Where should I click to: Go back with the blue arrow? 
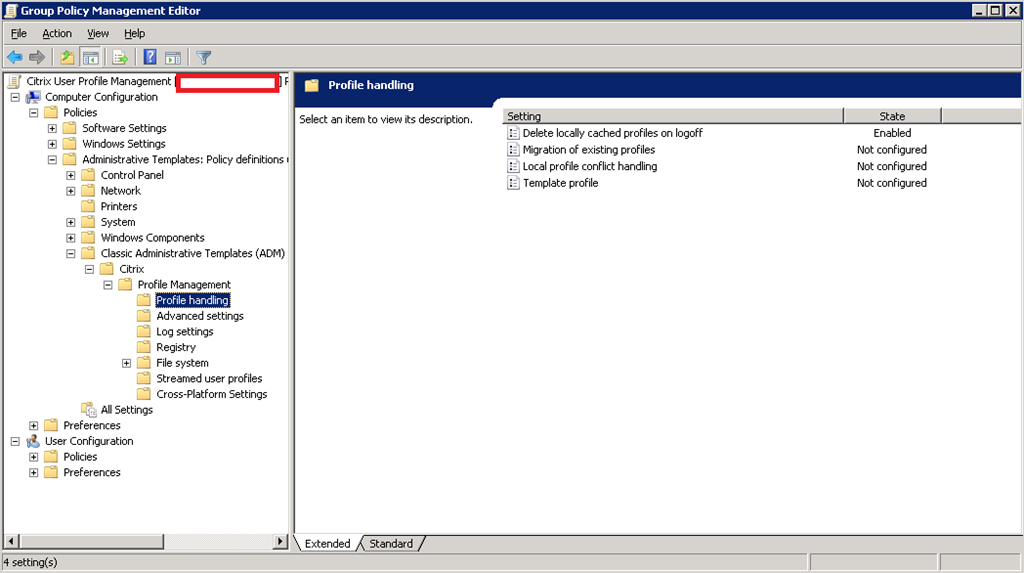[15, 57]
